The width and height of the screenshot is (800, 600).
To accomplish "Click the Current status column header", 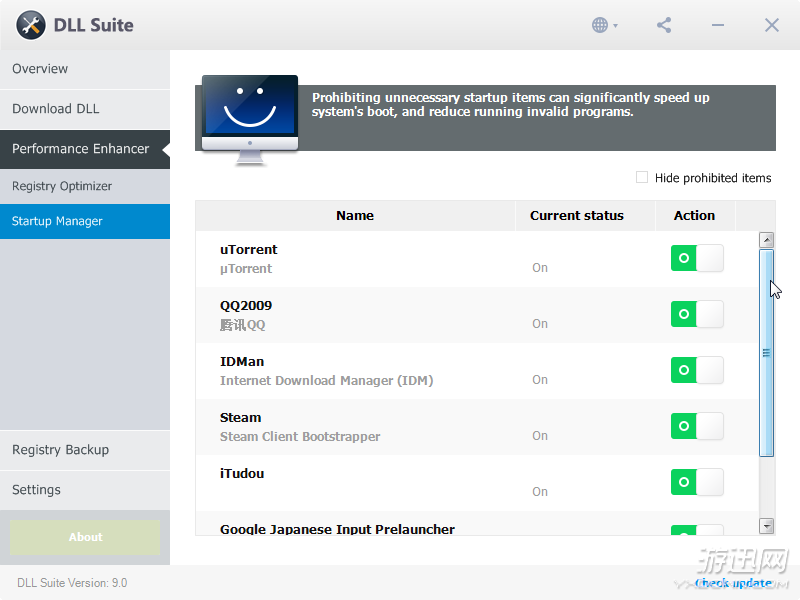I will tap(585, 216).
